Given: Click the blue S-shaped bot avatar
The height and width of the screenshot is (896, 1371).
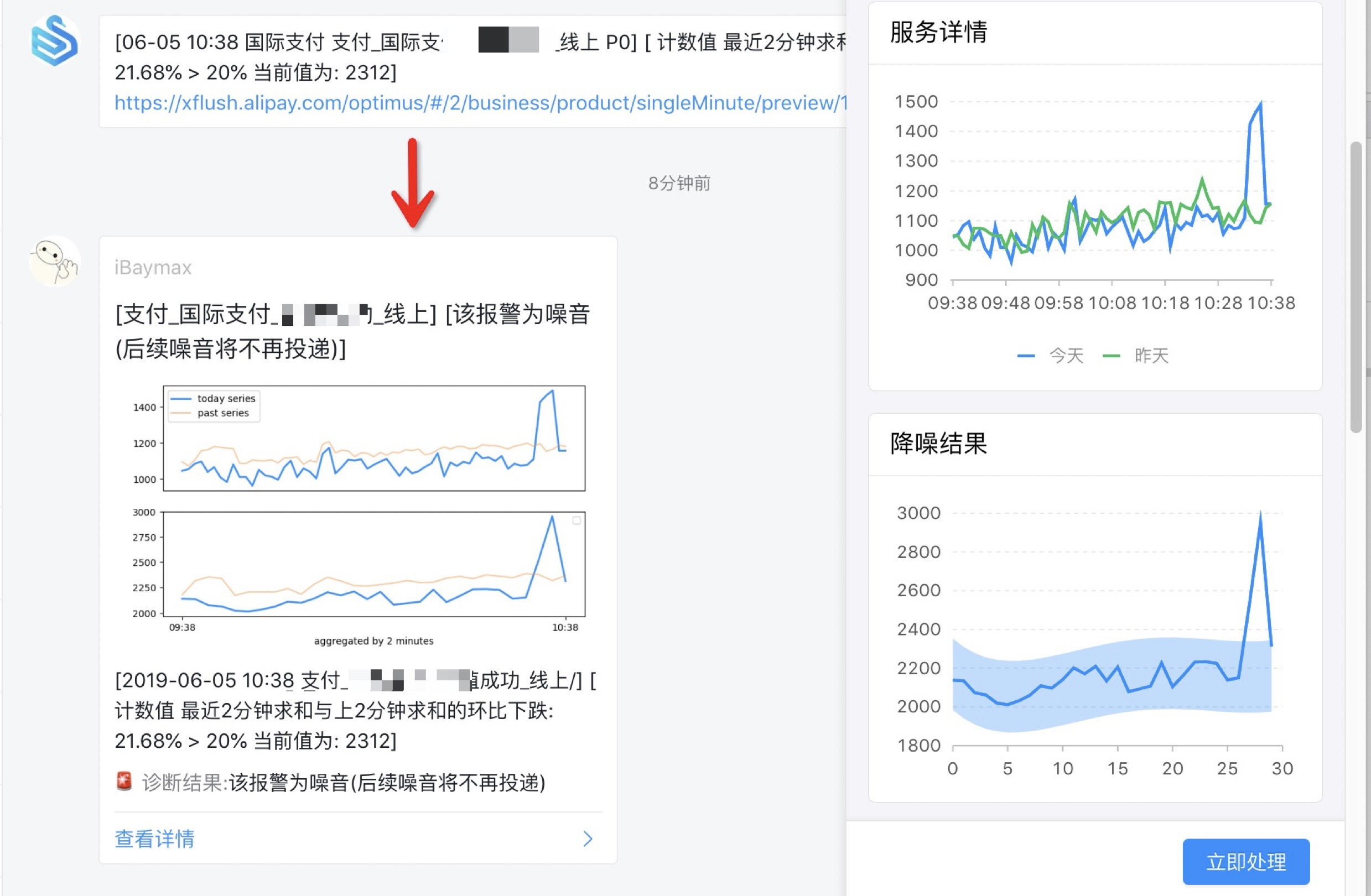Looking at the screenshot, I should (54, 41).
